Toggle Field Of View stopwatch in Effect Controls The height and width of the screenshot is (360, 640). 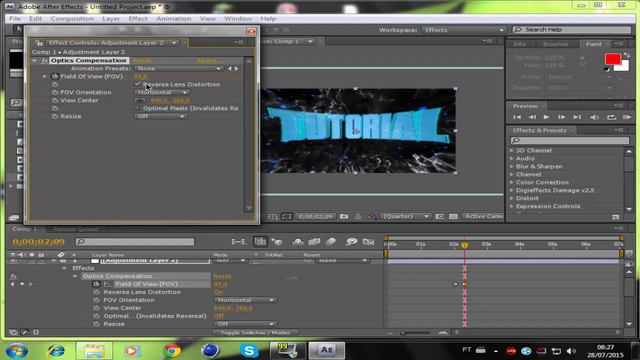[x=55, y=76]
